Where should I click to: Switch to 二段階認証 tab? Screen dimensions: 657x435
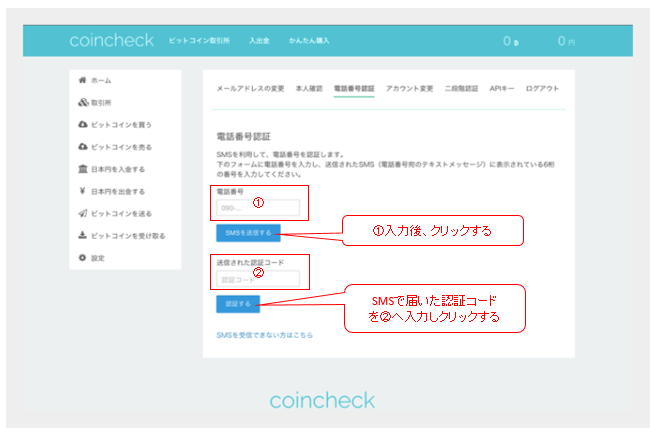point(461,88)
